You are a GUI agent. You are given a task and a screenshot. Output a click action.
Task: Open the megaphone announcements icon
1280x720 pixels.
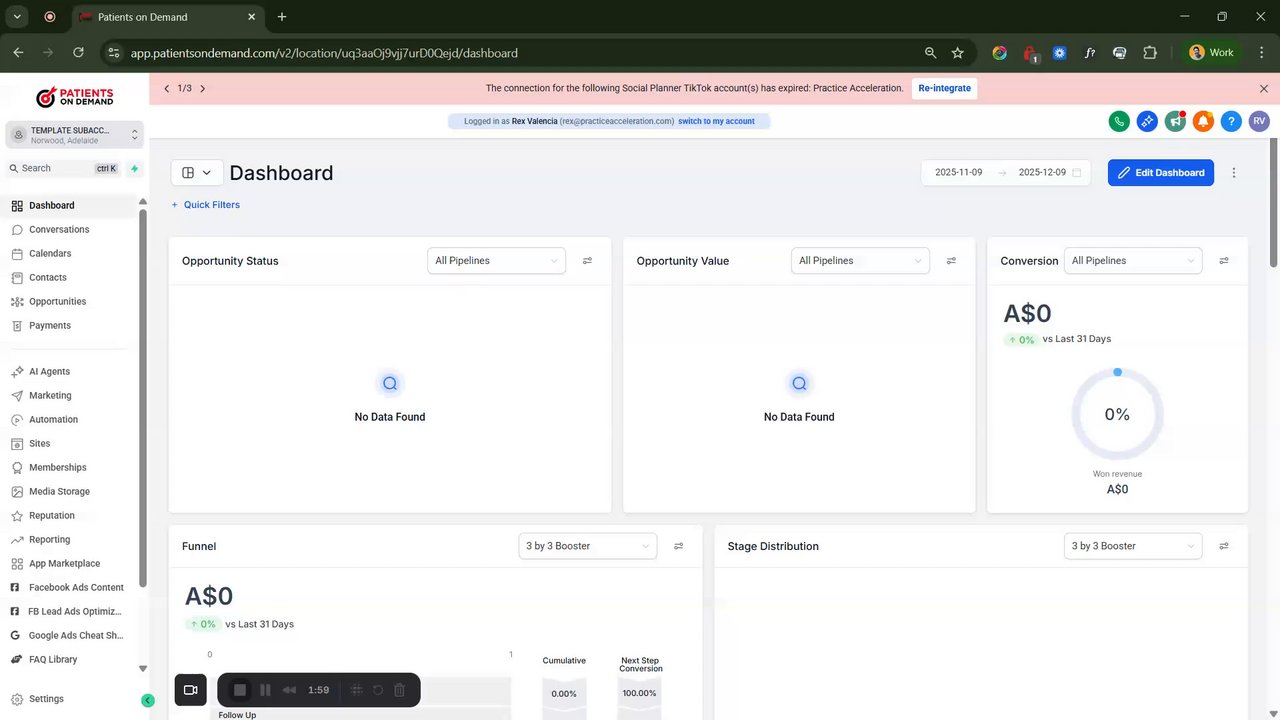pos(1175,121)
